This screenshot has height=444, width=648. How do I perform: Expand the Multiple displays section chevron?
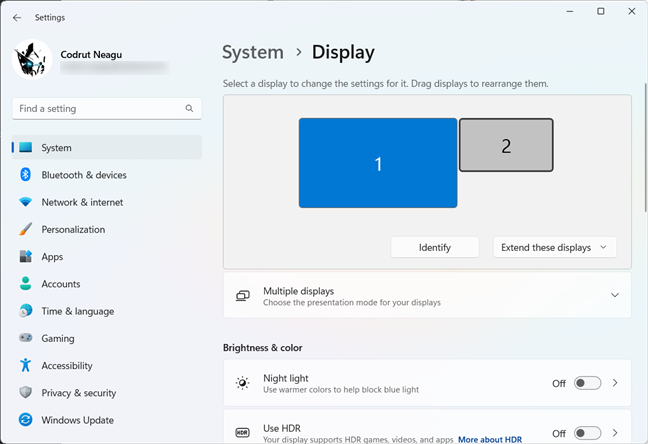615,295
